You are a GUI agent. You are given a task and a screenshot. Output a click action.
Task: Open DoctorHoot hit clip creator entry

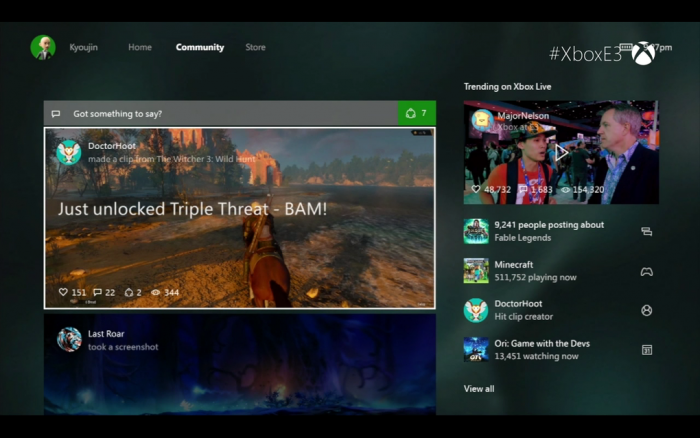[x=548, y=310]
